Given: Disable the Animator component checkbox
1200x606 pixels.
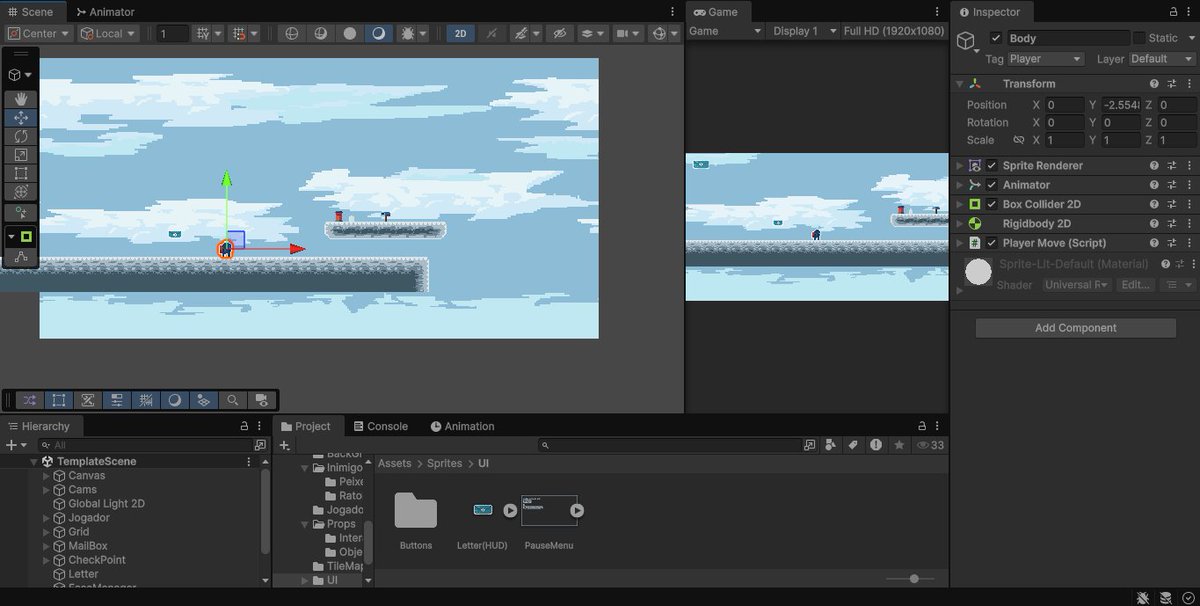Looking at the screenshot, I should point(992,185).
